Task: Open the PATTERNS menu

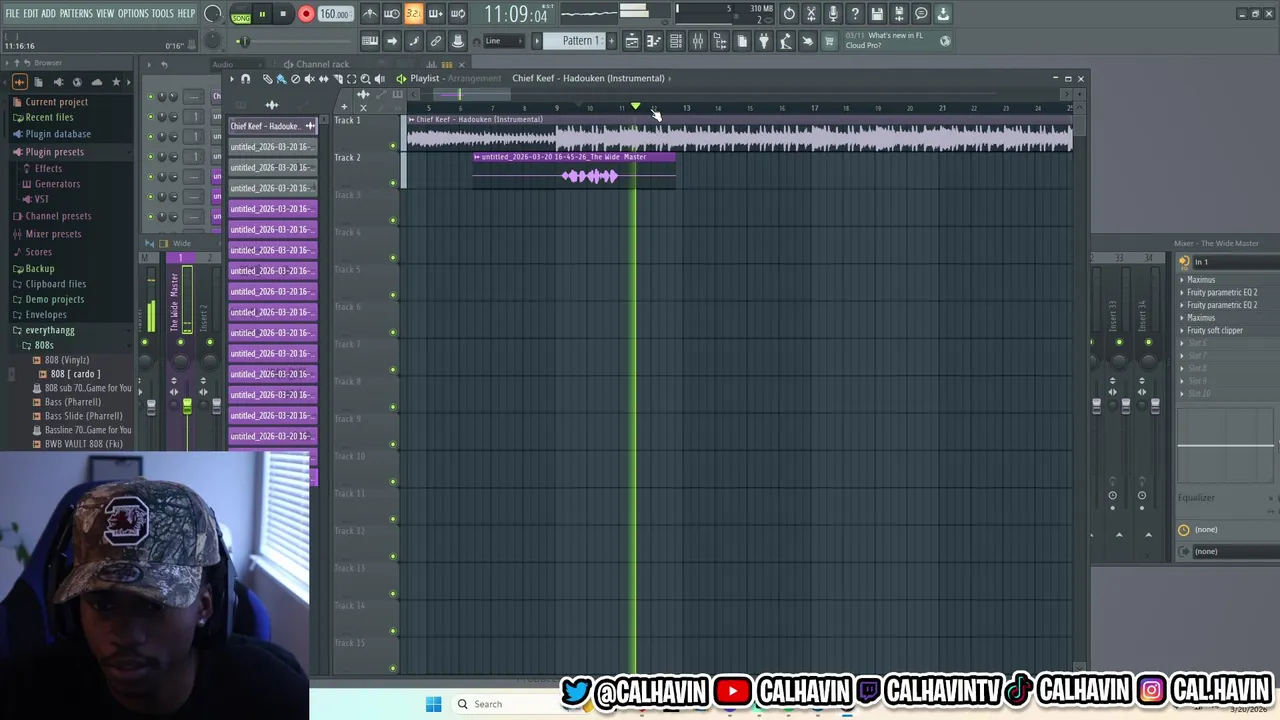Action: point(76,14)
